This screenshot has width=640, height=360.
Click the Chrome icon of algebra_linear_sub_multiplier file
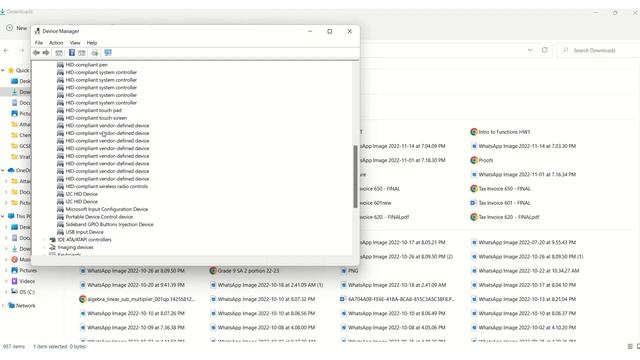82,299
